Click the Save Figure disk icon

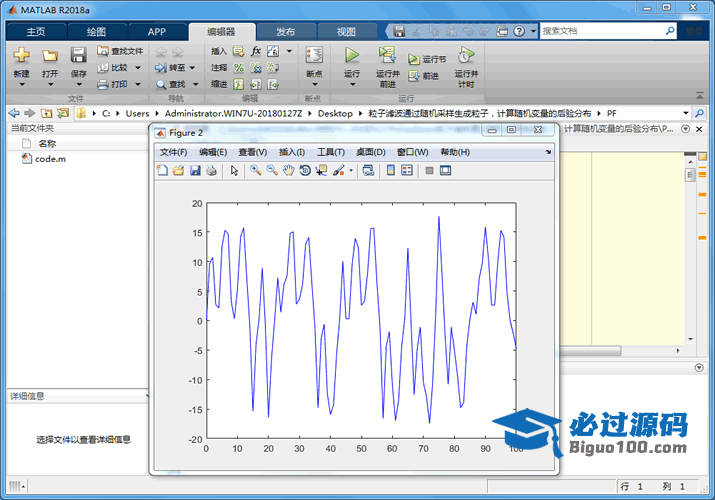point(195,171)
